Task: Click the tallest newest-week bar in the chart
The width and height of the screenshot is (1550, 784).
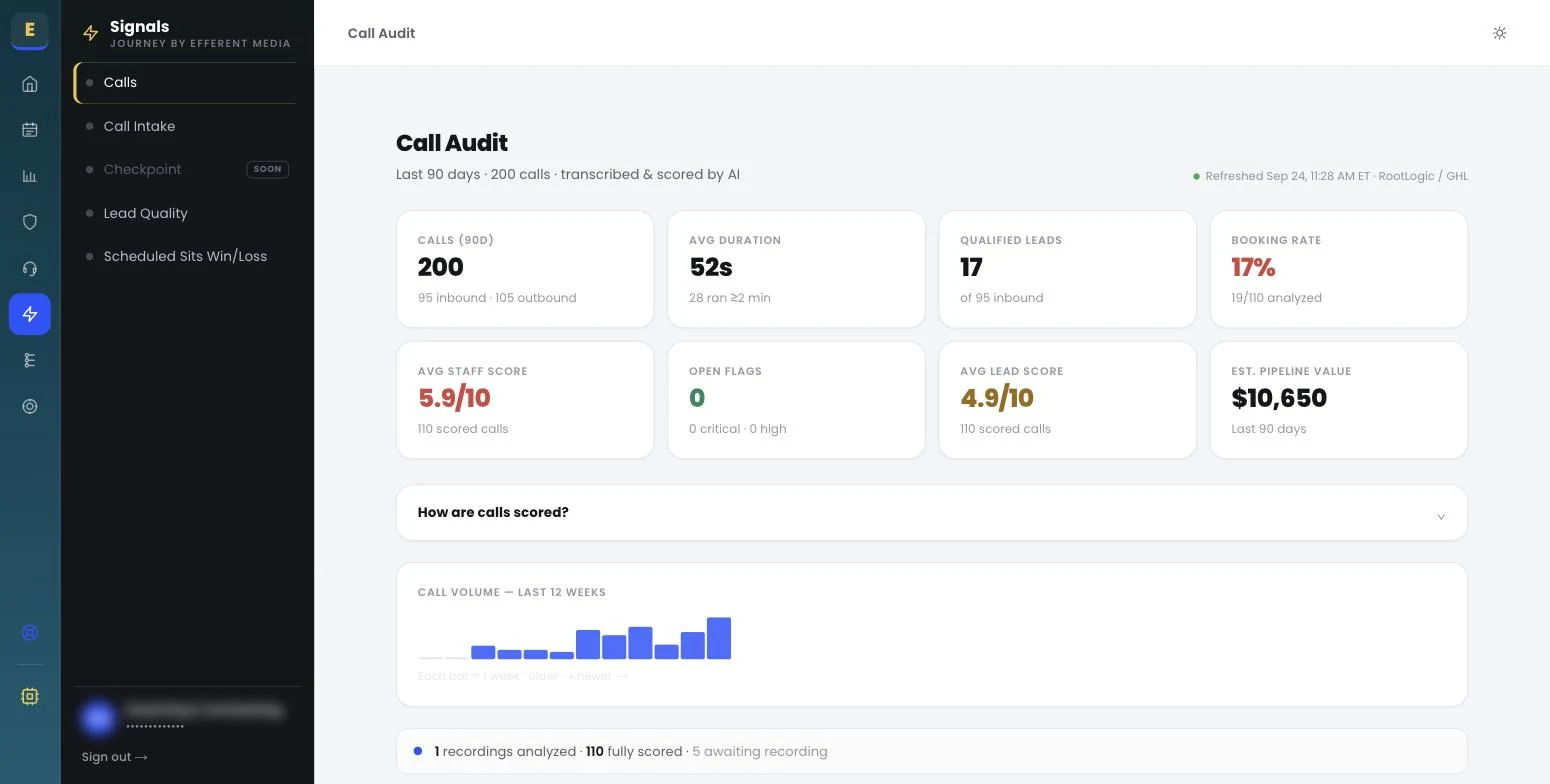Action: pos(719,638)
